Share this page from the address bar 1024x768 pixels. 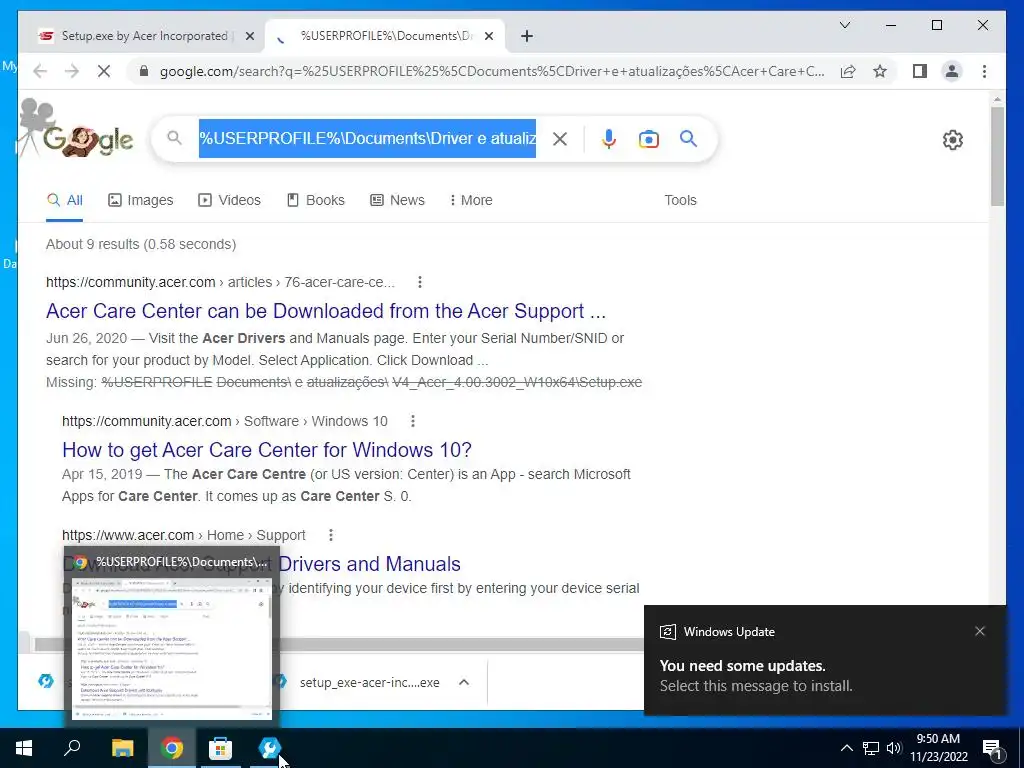(x=848, y=71)
